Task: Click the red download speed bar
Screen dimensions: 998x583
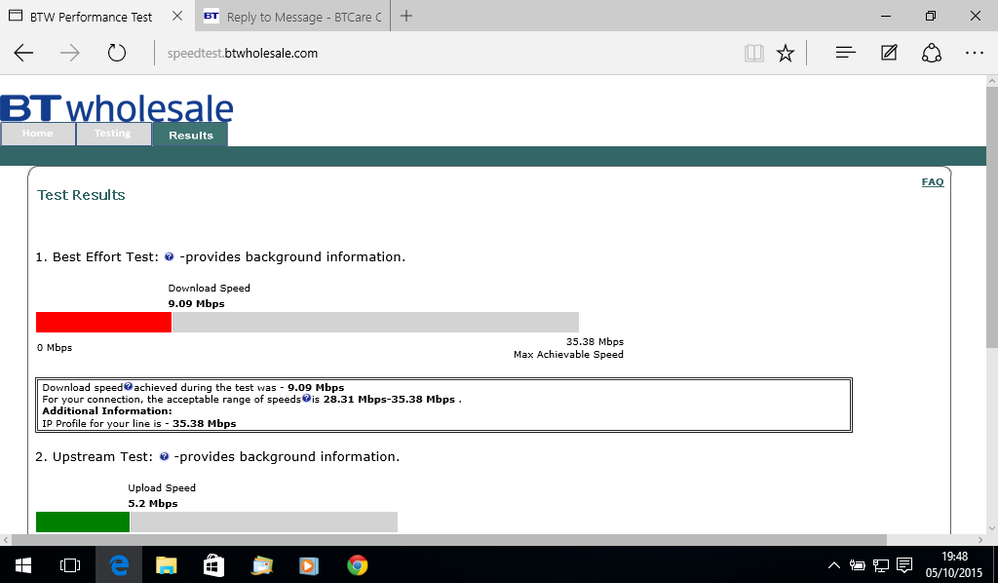Action: pos(104,322)
